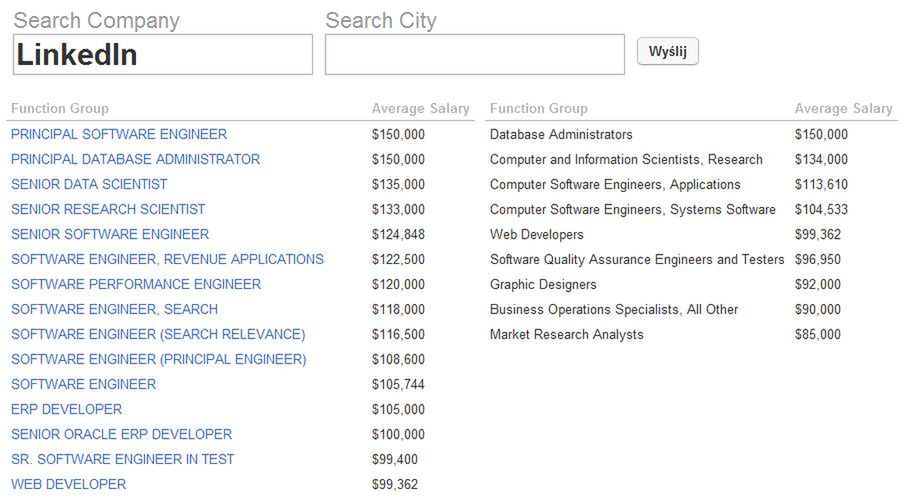
Task: Open PRINCIPAL DATABASE ADMINISTRATOR link
Action: pyautogui.click(x=135, y=159)
